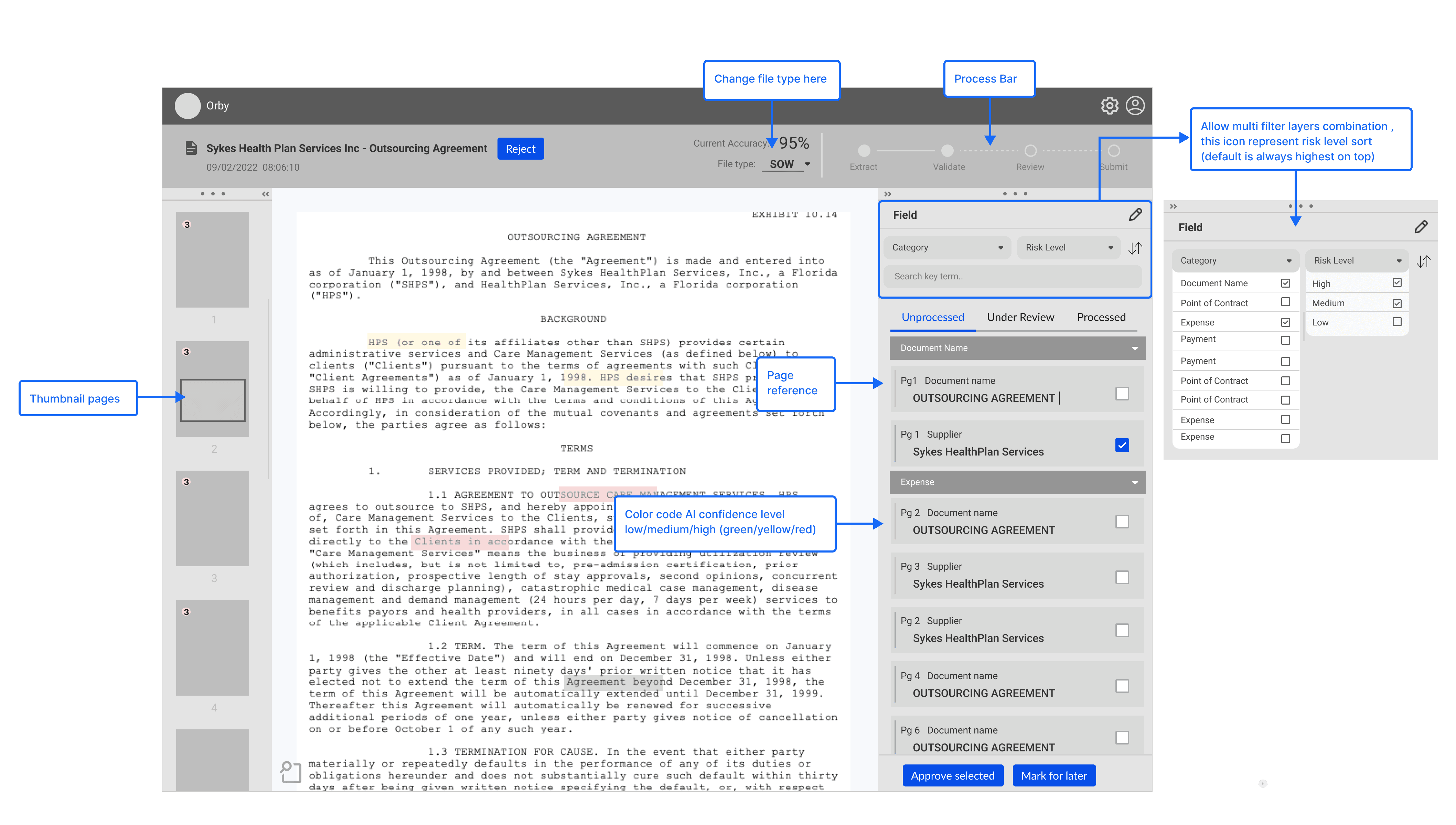Open settings via the gear icon
Image resolution: width=1456 pixels, height=825 pixels.
[x=1109, y=106]
